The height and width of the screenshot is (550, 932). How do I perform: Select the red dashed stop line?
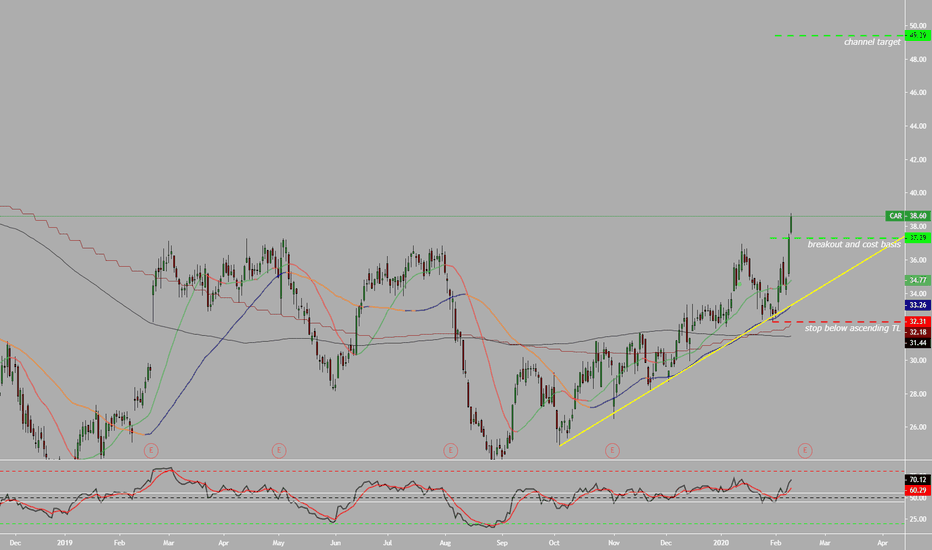point(838,322)
